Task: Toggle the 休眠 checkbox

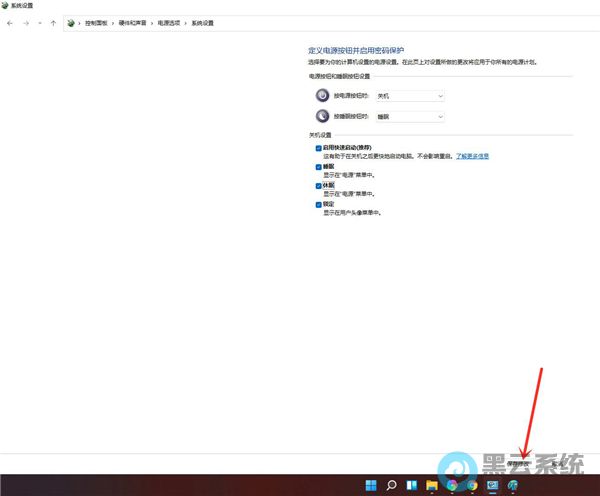Action: (x=319, y=186)
